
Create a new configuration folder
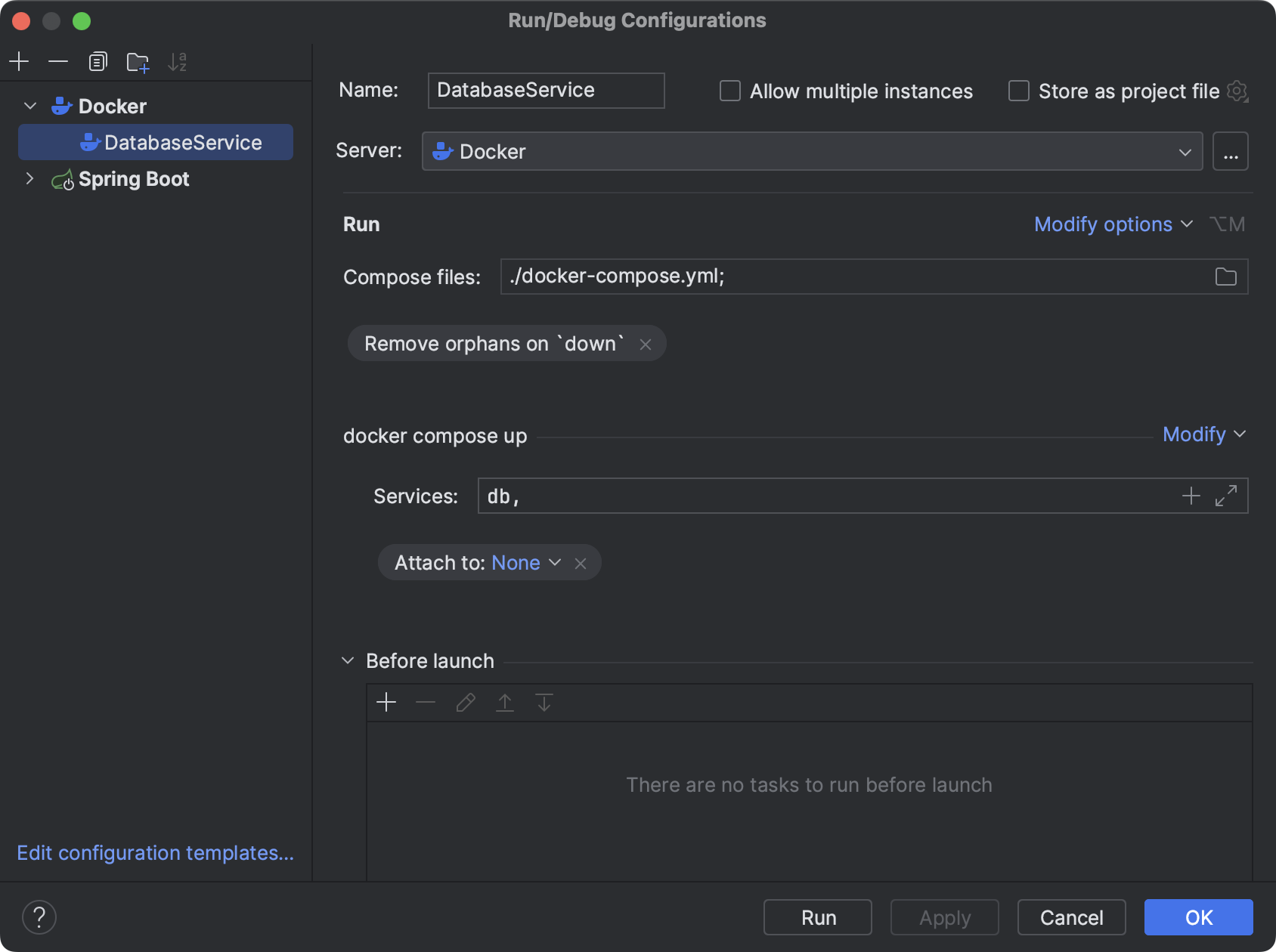coord(138,61)
